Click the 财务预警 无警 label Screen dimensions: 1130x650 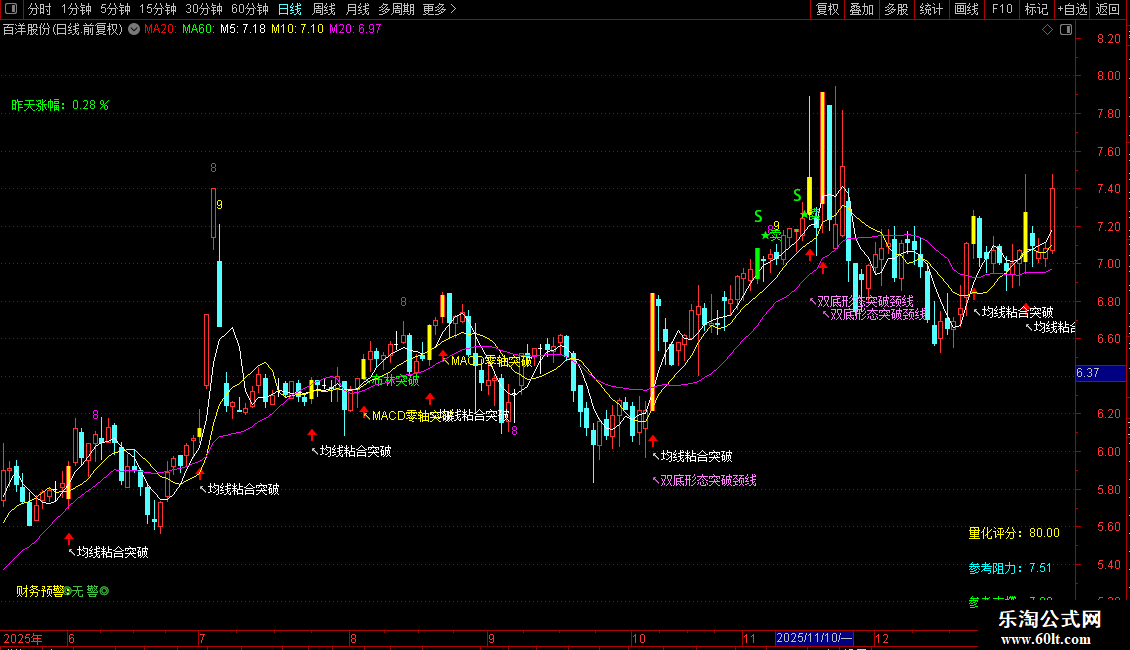coord(63,592)
